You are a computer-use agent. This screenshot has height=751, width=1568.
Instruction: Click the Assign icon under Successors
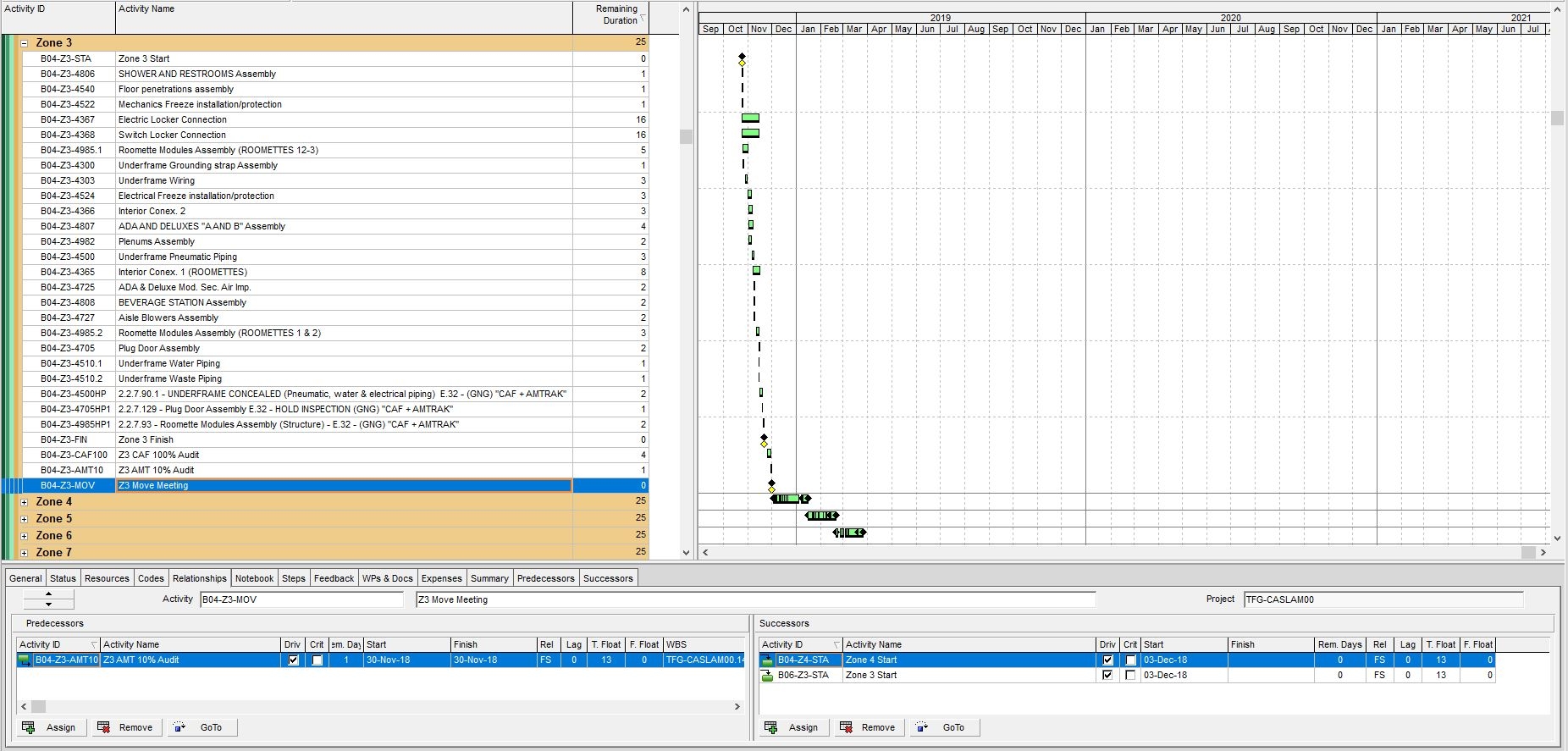(x=771, y=727)
